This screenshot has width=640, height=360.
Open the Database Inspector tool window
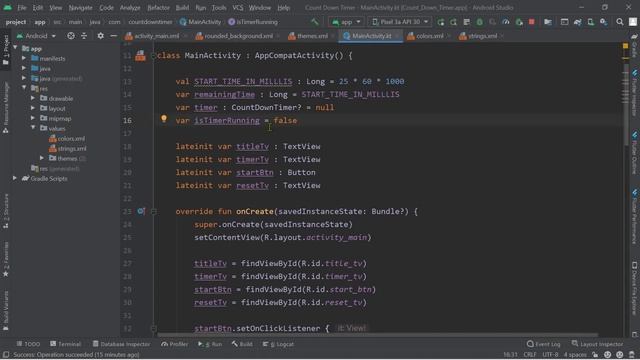tap(121, 344)
